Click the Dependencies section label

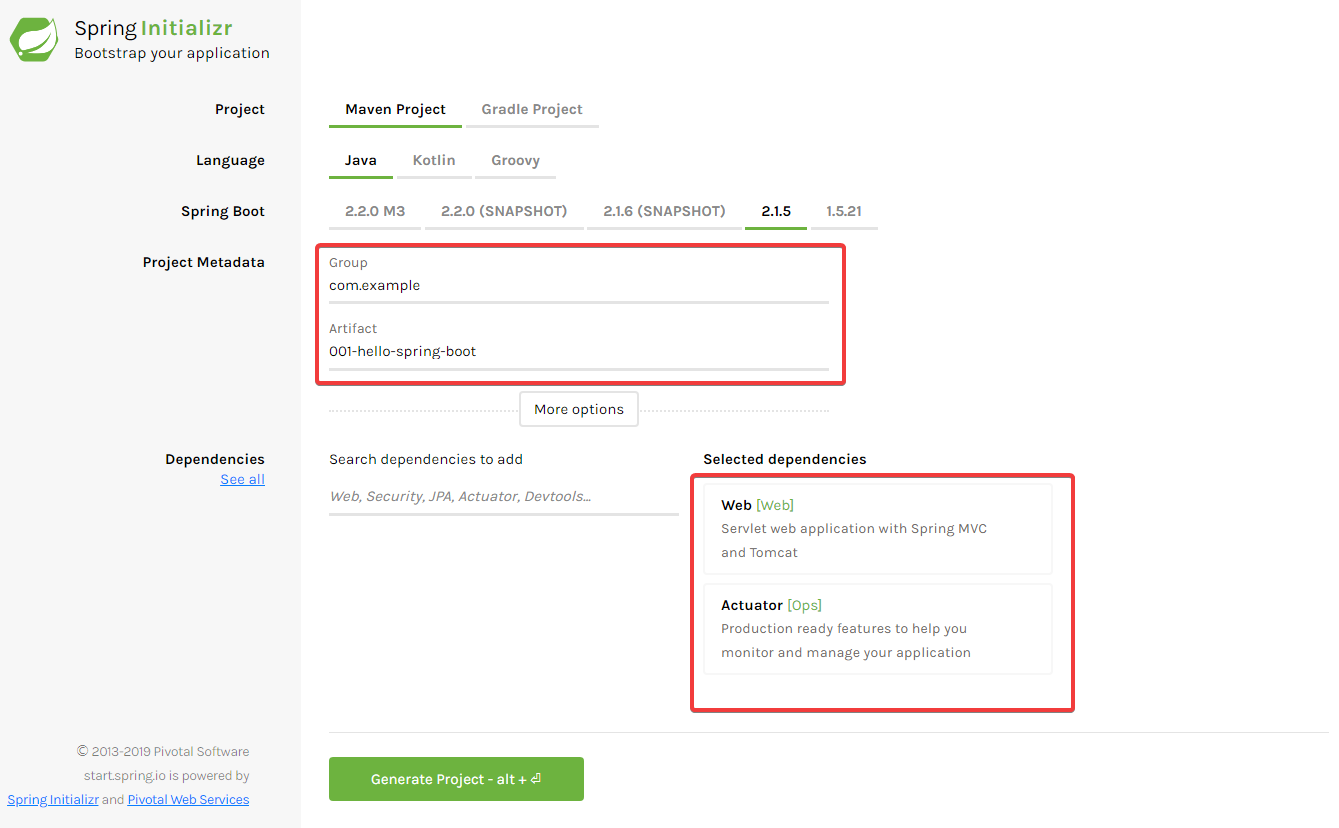215,460
